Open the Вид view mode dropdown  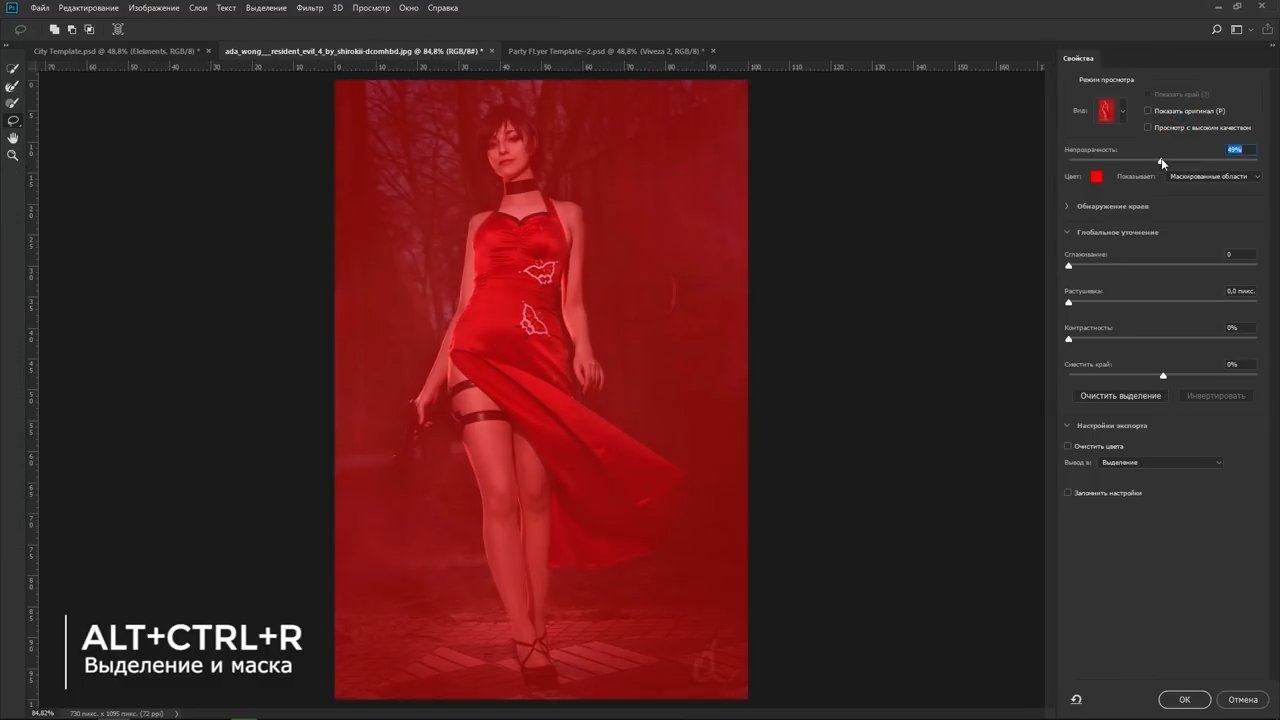click(x=1110, y=111)
